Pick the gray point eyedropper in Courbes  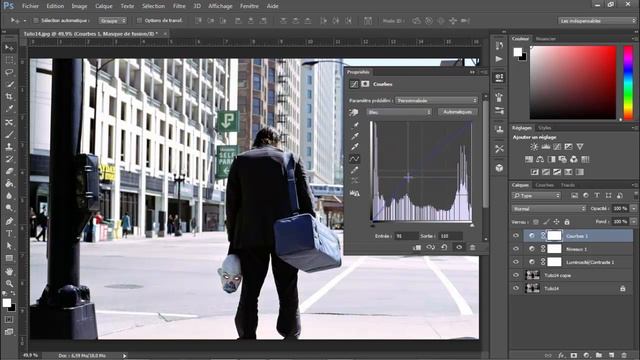pyautogui.click(x=355, y=136)
